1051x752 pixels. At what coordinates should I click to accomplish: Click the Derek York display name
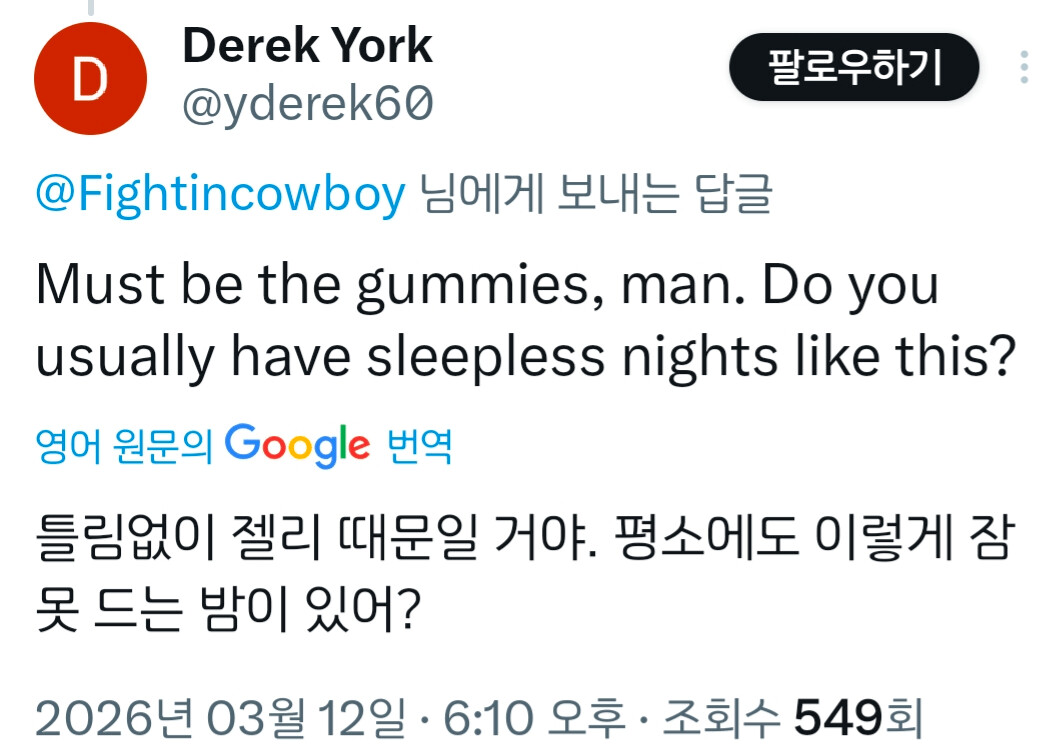[x=307, y=46]
